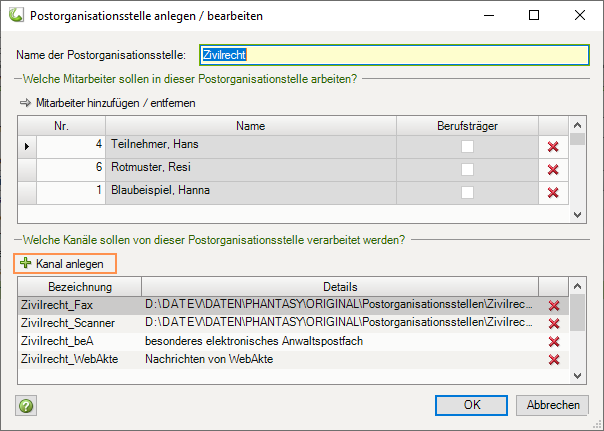This screenshot has width=604, height=431.
Task: Toggle Berufsträger checkbox for Teilnehmer, Hans
Action: pyautogui.click(x=467, y=147)
